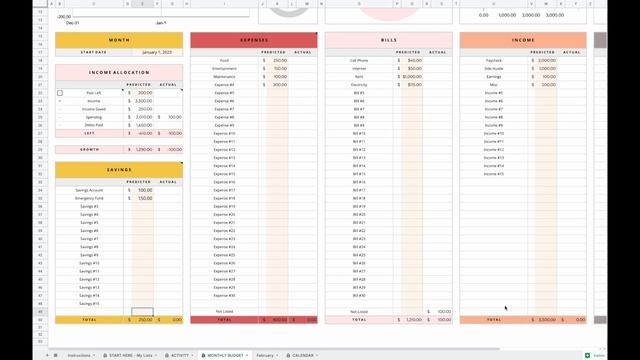
Task: Select the highlighted empty cell in Savings column
Action: [142, 312]
